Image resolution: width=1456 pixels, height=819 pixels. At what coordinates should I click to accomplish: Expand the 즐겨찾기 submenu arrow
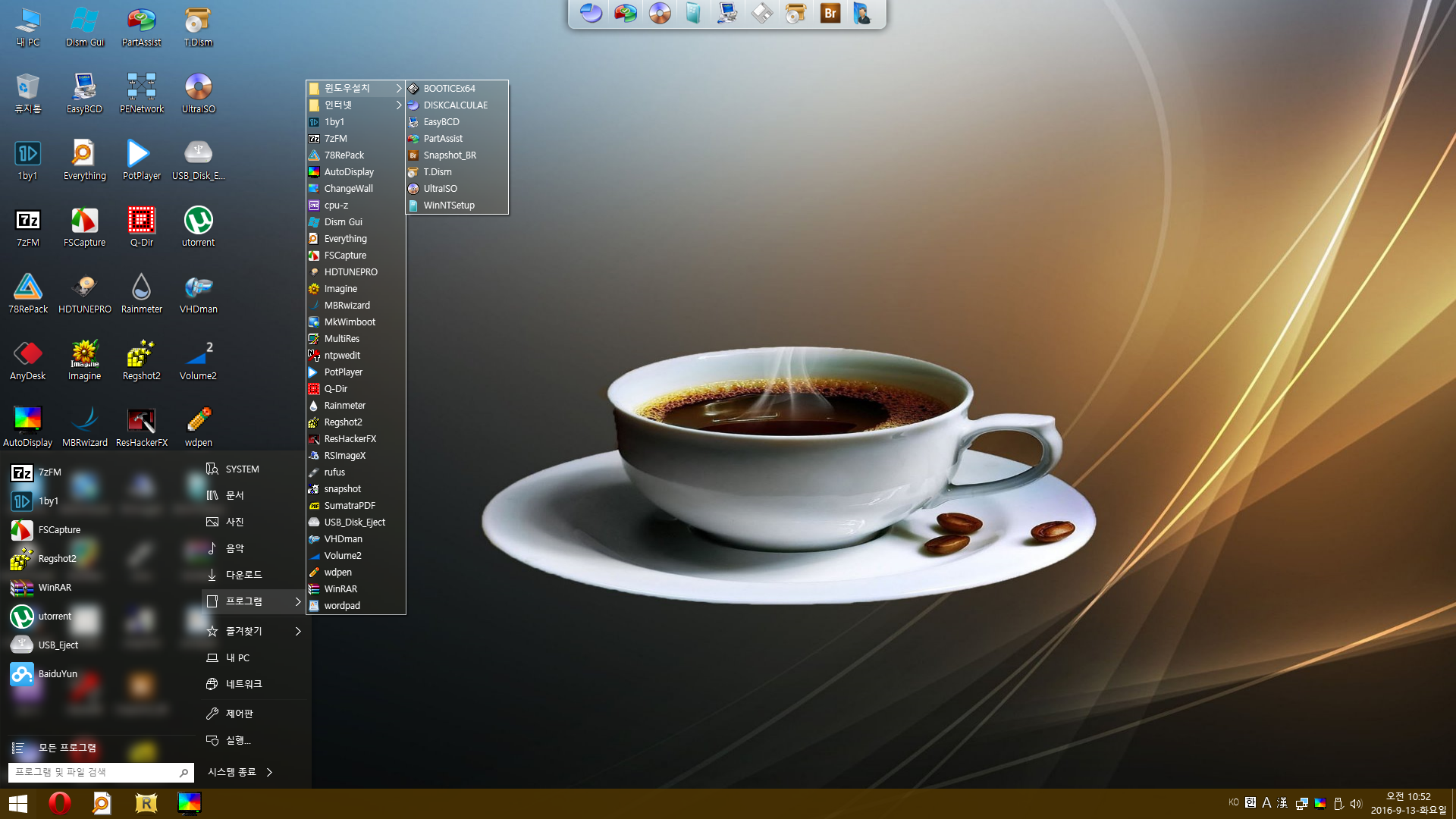pos(298,631)
